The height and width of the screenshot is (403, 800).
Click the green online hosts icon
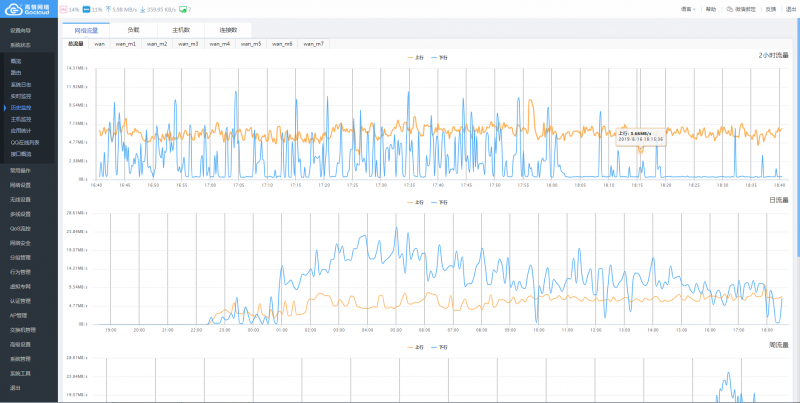183,9
